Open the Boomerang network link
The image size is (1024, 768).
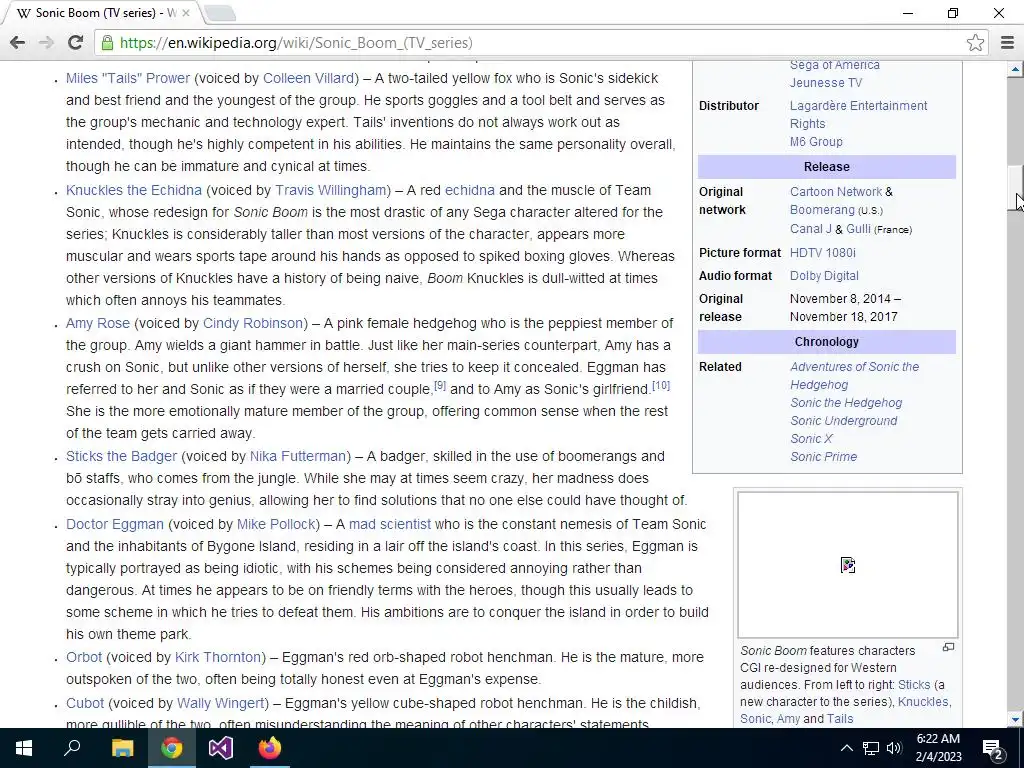pyautogui.click(x=822, y=210)
